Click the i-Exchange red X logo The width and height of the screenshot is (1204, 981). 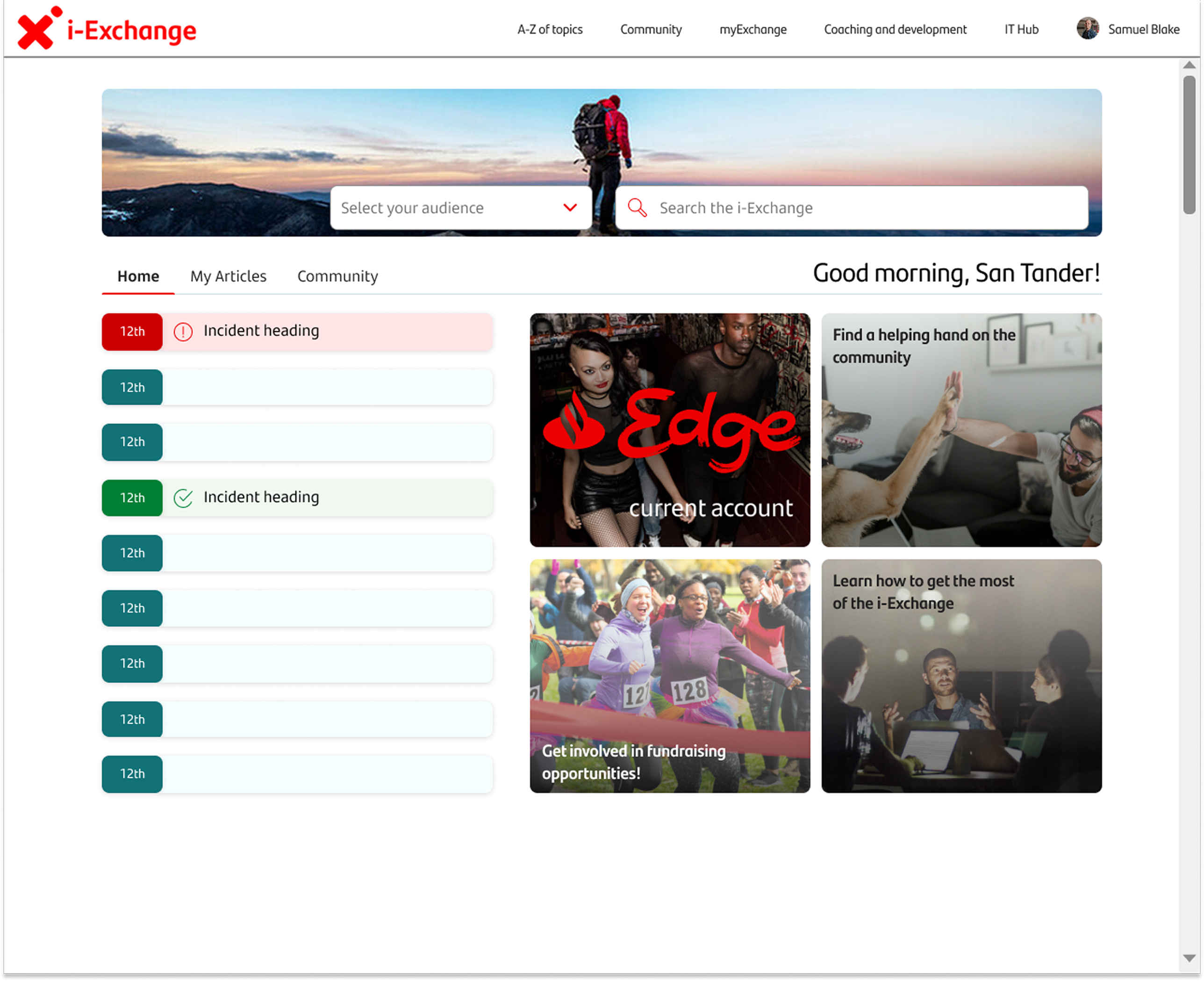click(x=39, y=28)
